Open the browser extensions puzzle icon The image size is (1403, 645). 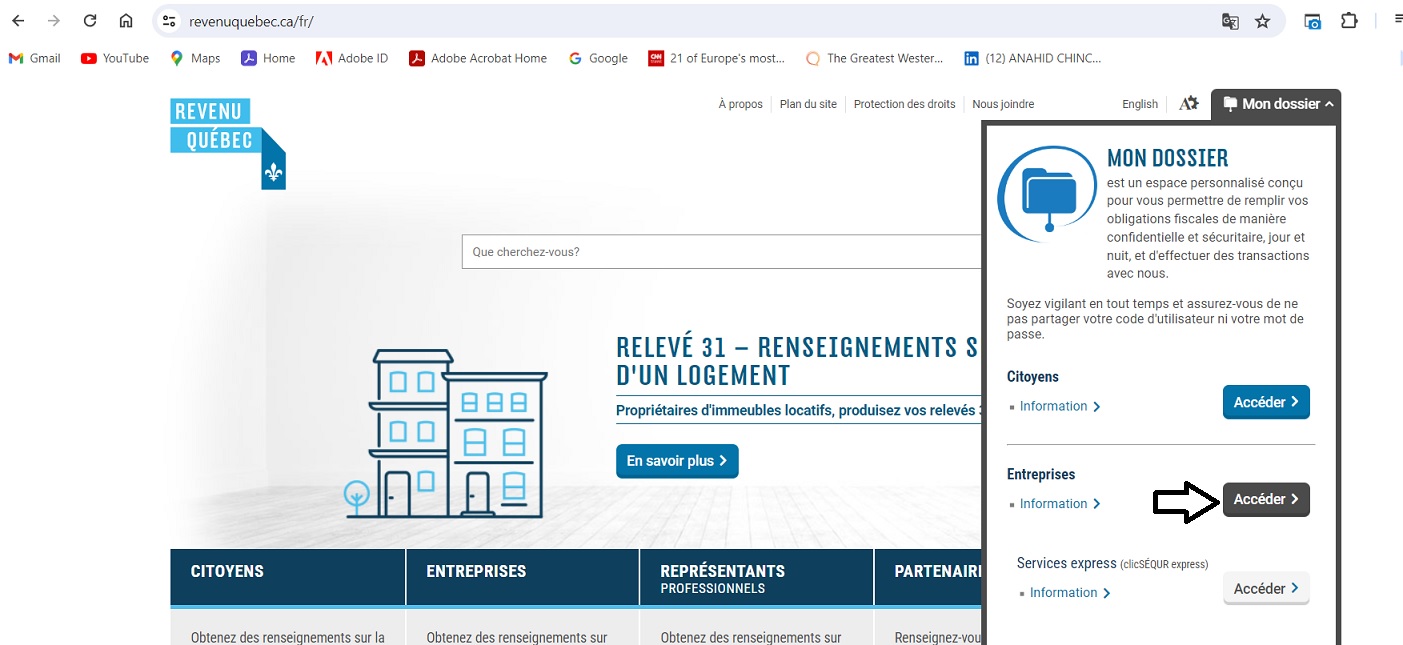coord(1349,21)
